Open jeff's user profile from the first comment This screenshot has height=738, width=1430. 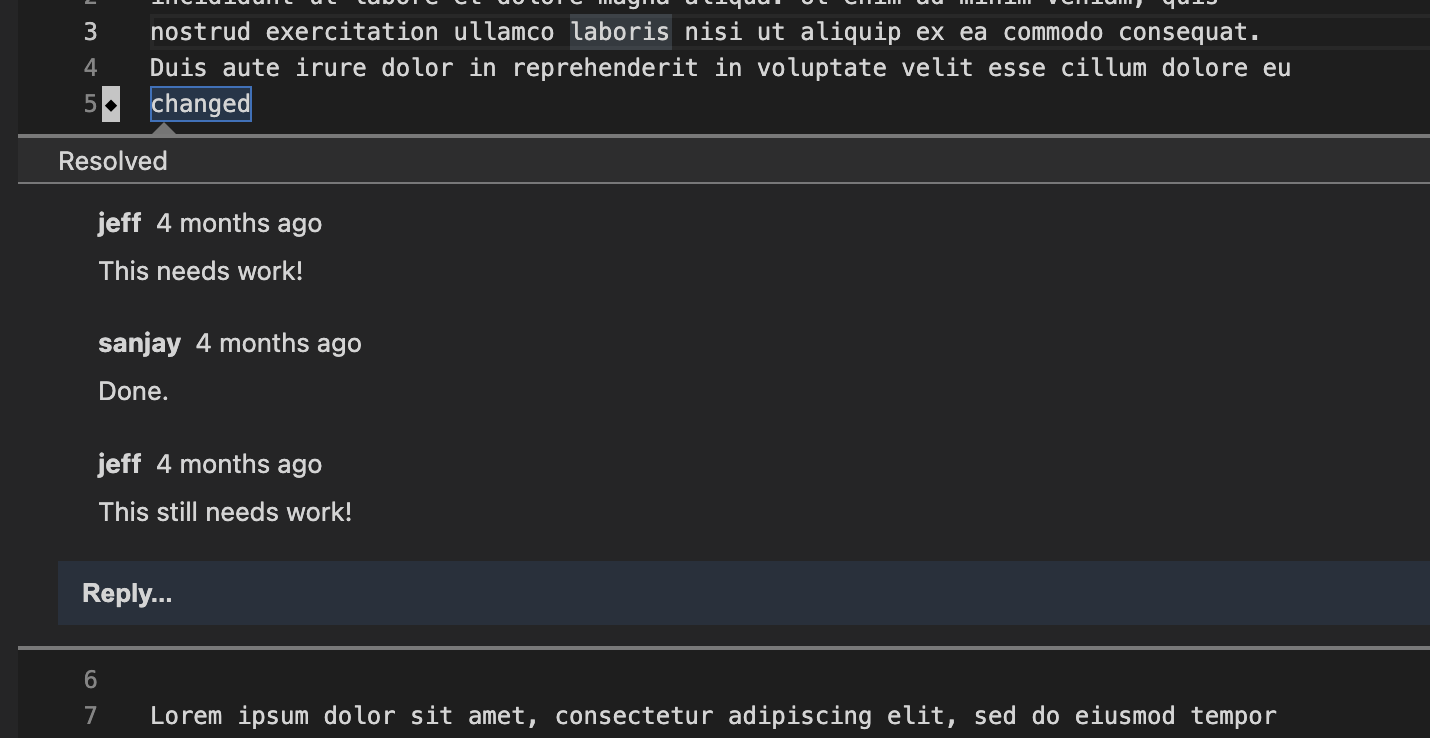(x=119, y=222)
